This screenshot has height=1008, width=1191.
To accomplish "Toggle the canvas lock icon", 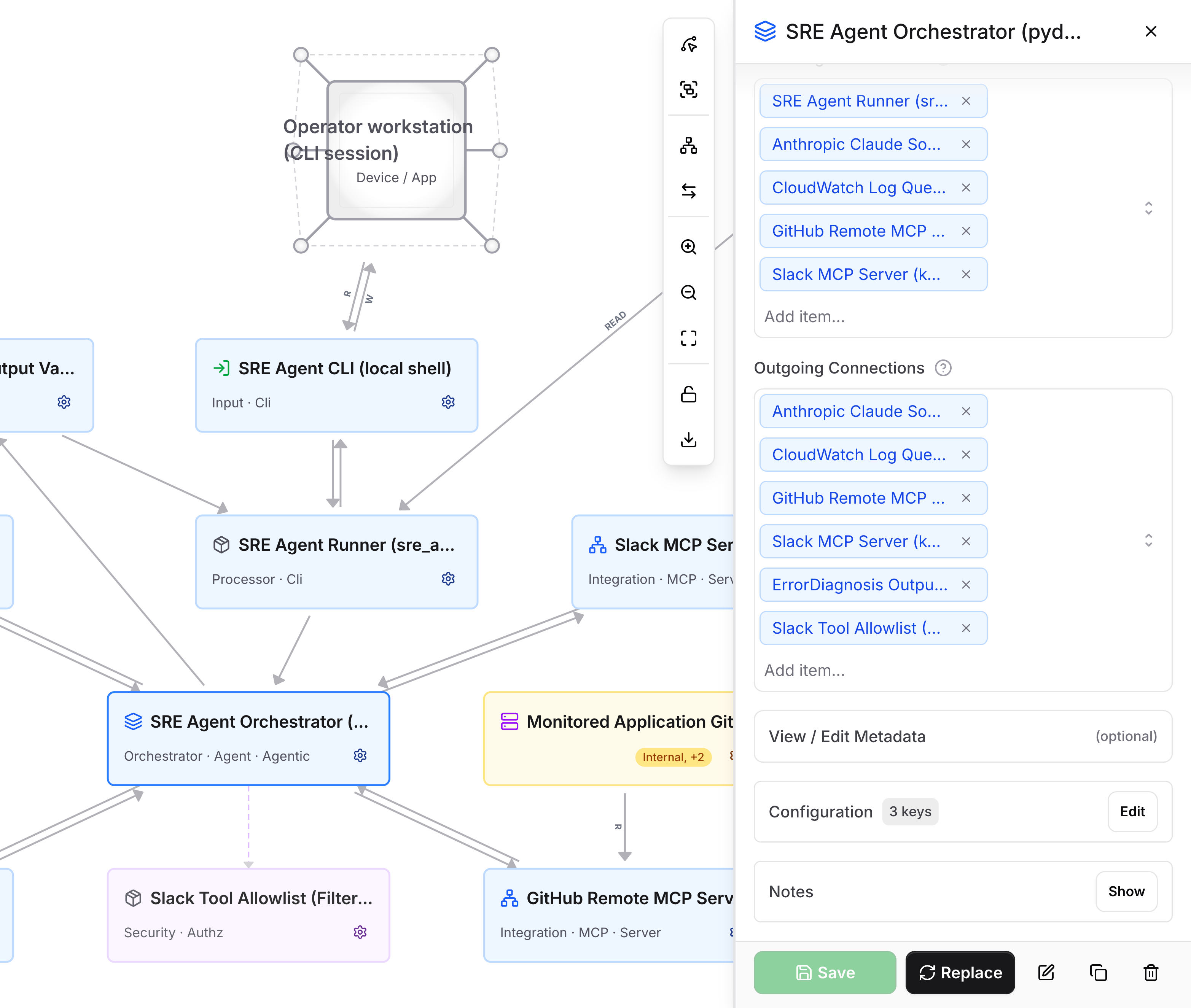I will click(x=689, y=394).
